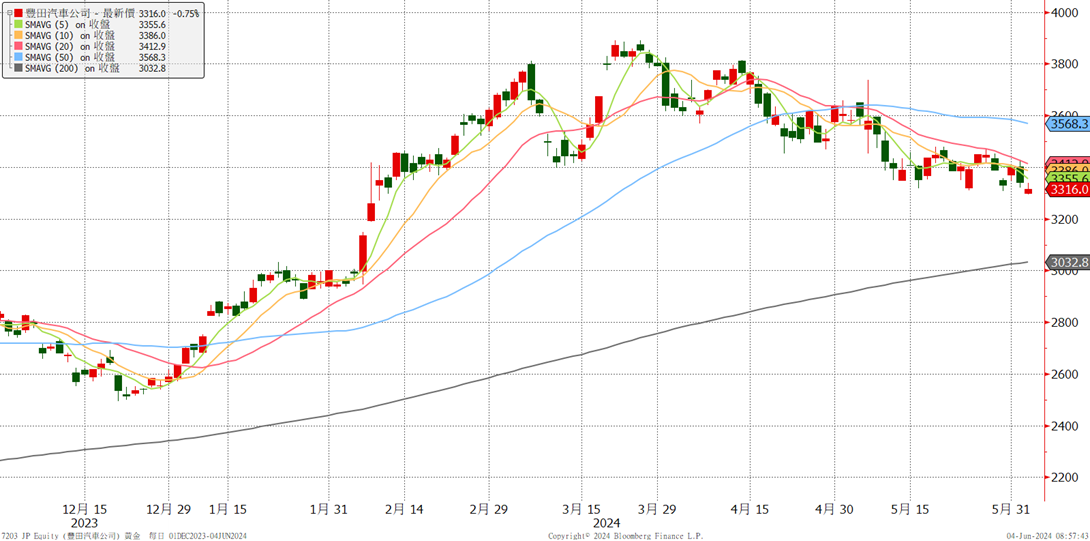Click the 3032.8 value in the legend

tap(152, 68)
